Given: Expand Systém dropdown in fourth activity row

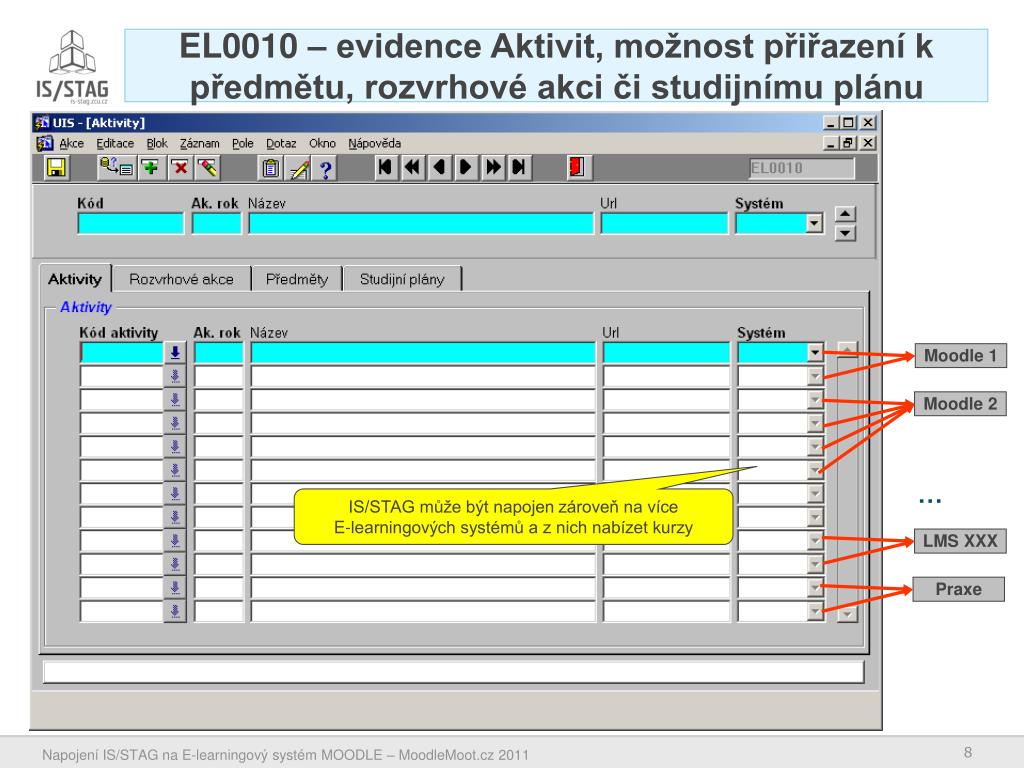Looking at the screenshot, I should 814,423.
